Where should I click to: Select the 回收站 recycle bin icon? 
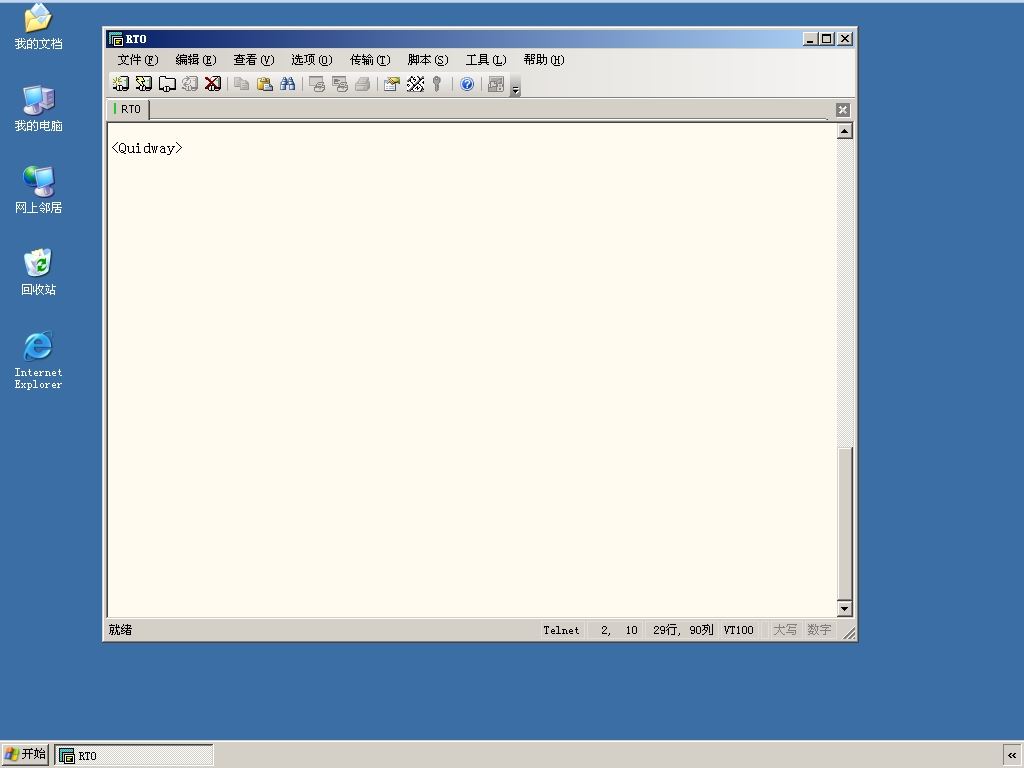pos(39,272)
